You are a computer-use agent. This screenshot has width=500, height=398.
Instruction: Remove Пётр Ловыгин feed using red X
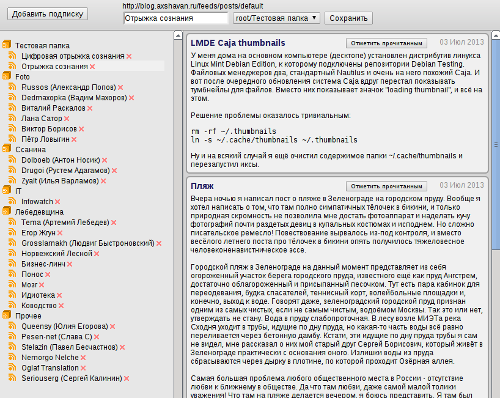pyautogui.click(x=74, y=139)
